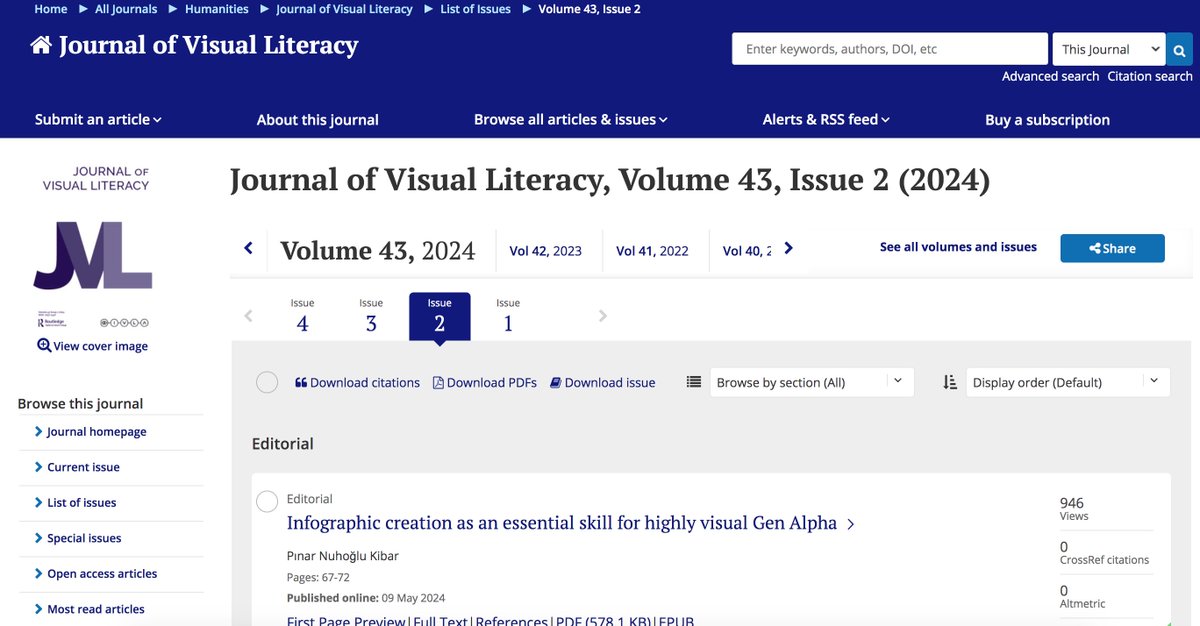Open Citation search link
This screenshot has height=626, width=1200.
click(1150, 76)
